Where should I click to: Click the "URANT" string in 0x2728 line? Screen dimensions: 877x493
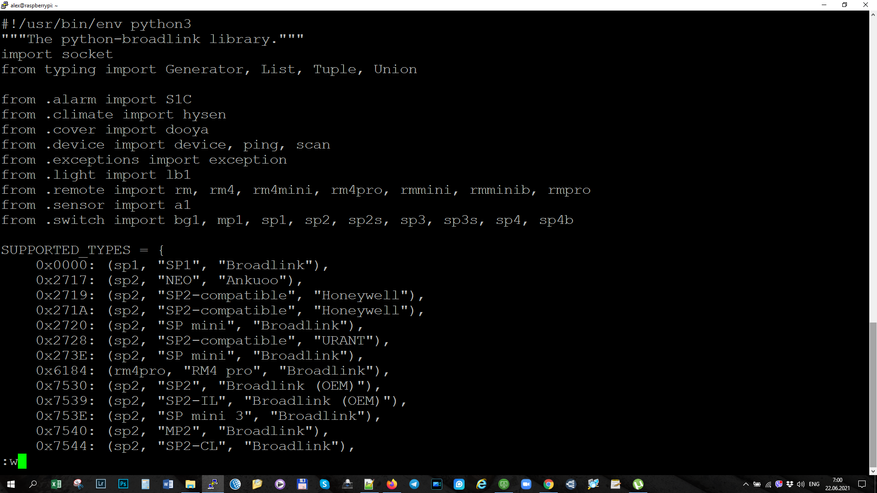[343, 340]
